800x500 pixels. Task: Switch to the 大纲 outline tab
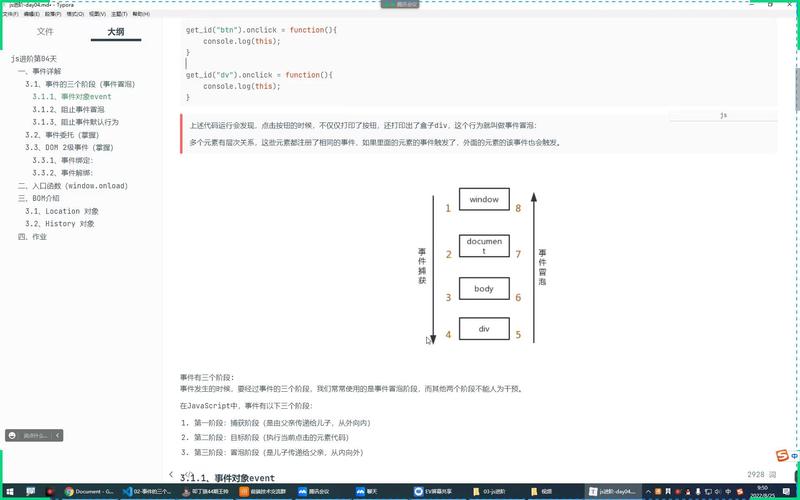(116, 32)
